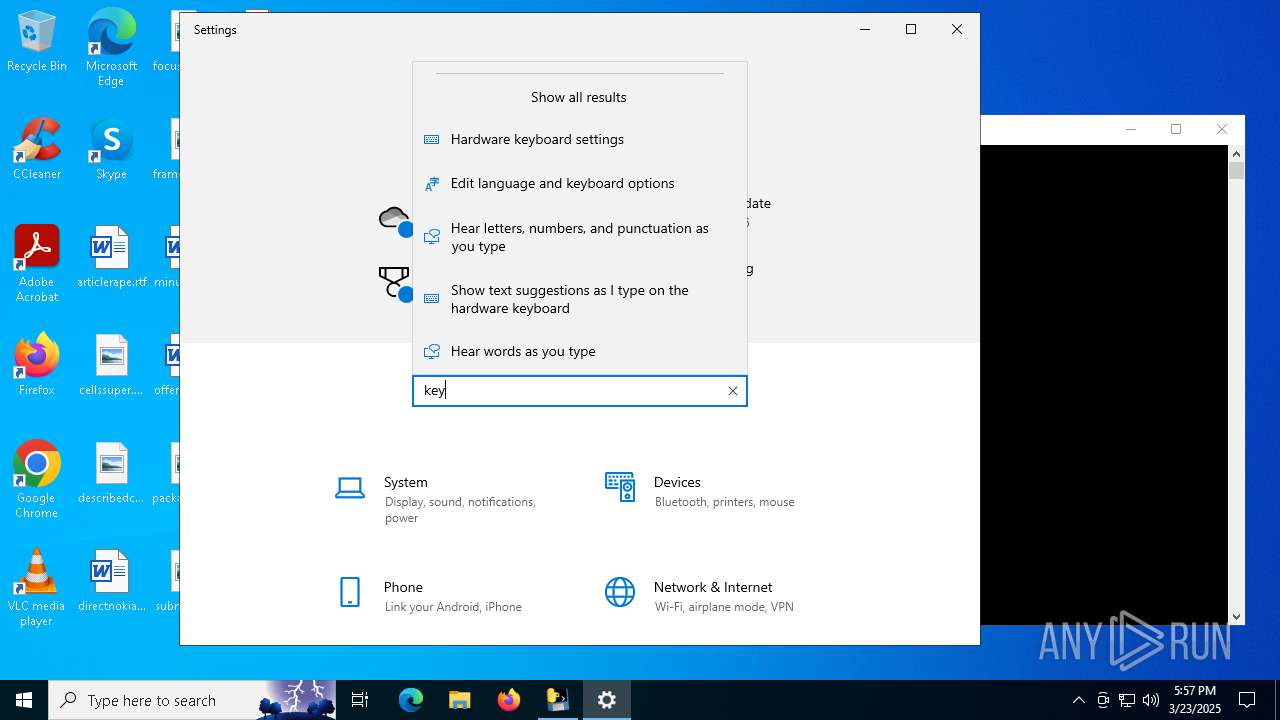Open network status tray icon

point(1127,700)
